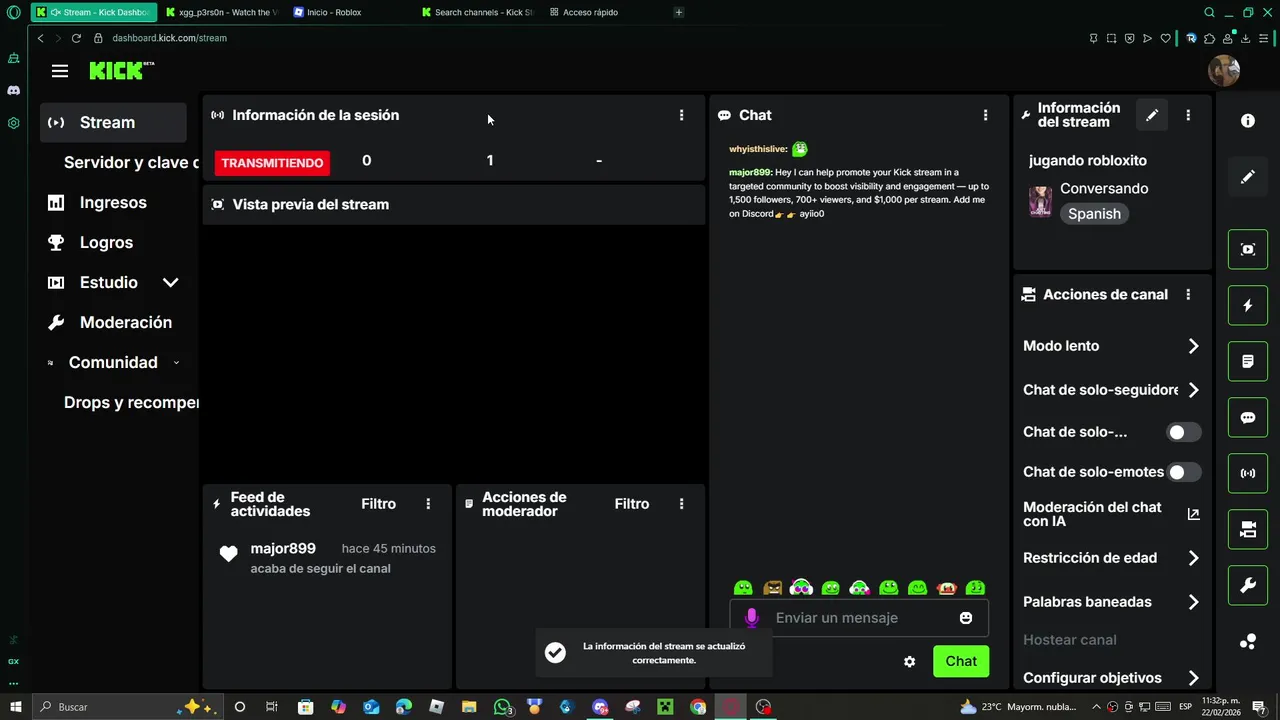This screenshot has width=1280, height=720.
Task: Switch to Search channels - Kick tab
Action: (x=477, y=12)
